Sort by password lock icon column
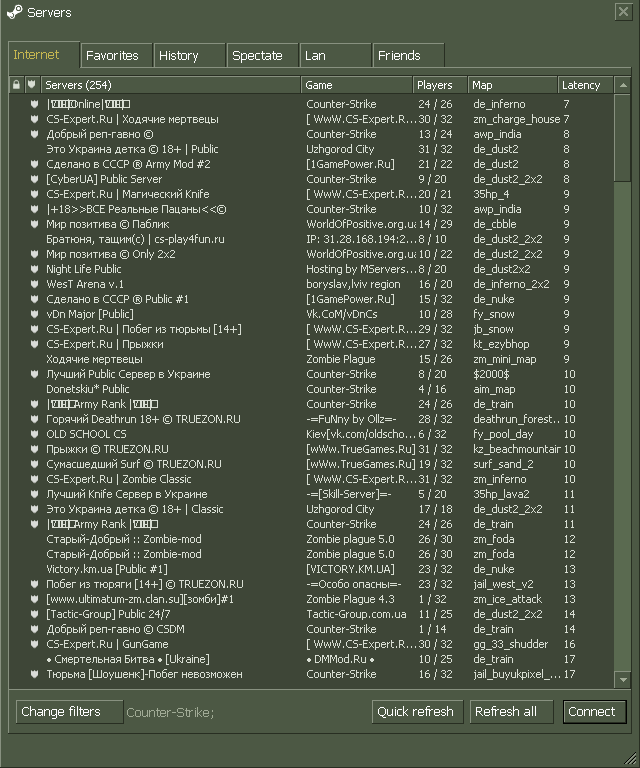The image size is (640, 768). click(x=16, y=85)
